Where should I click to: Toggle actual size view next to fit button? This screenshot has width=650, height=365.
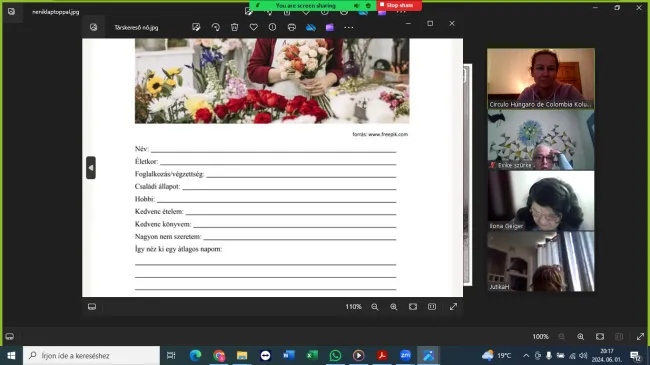432,307
